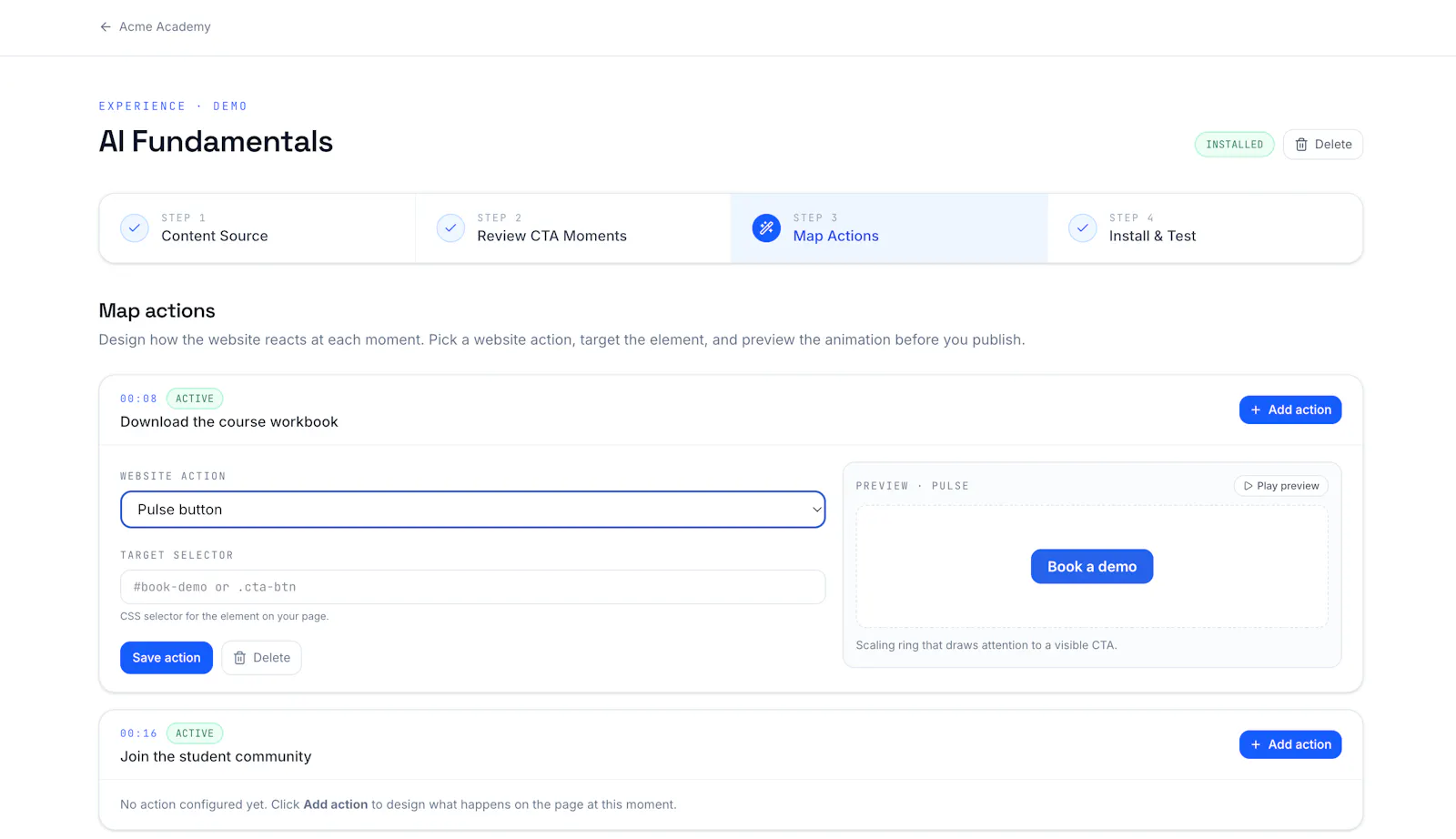Click the magic wand icon for Step 3
This screenshot has width=1456, height=839.
pos(766,228)
